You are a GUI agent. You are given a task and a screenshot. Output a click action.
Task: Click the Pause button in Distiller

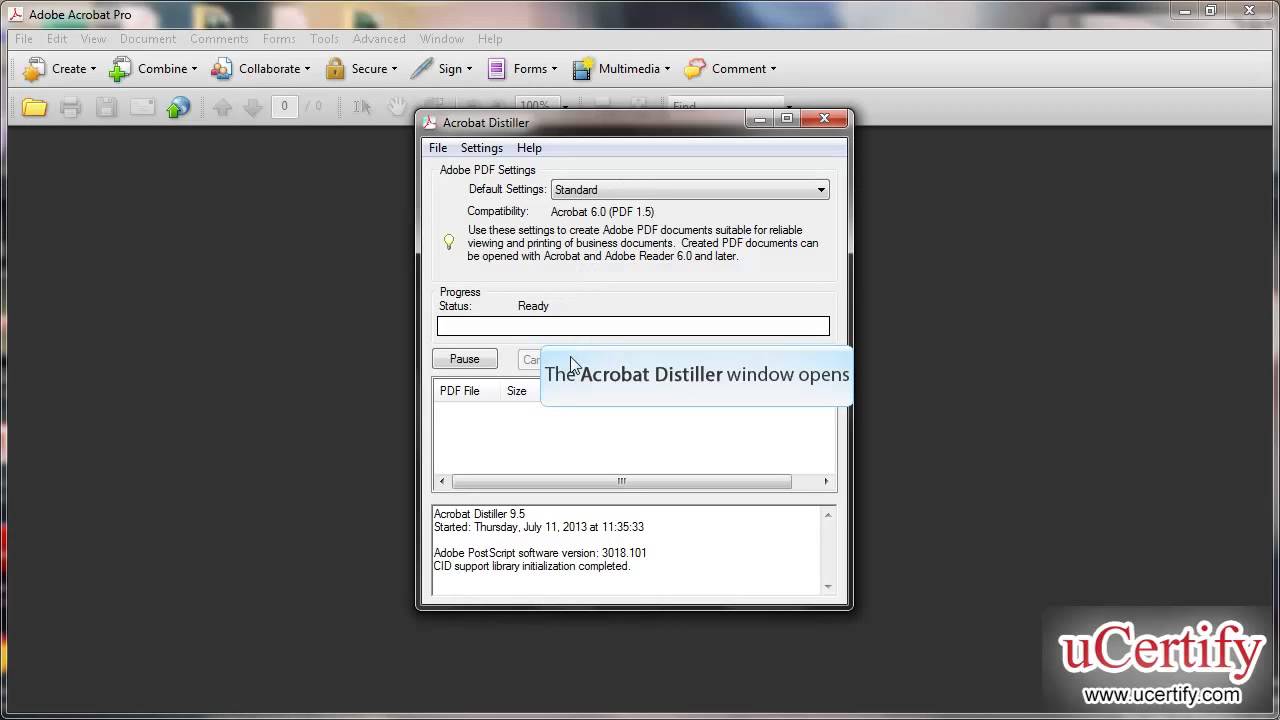464,359
